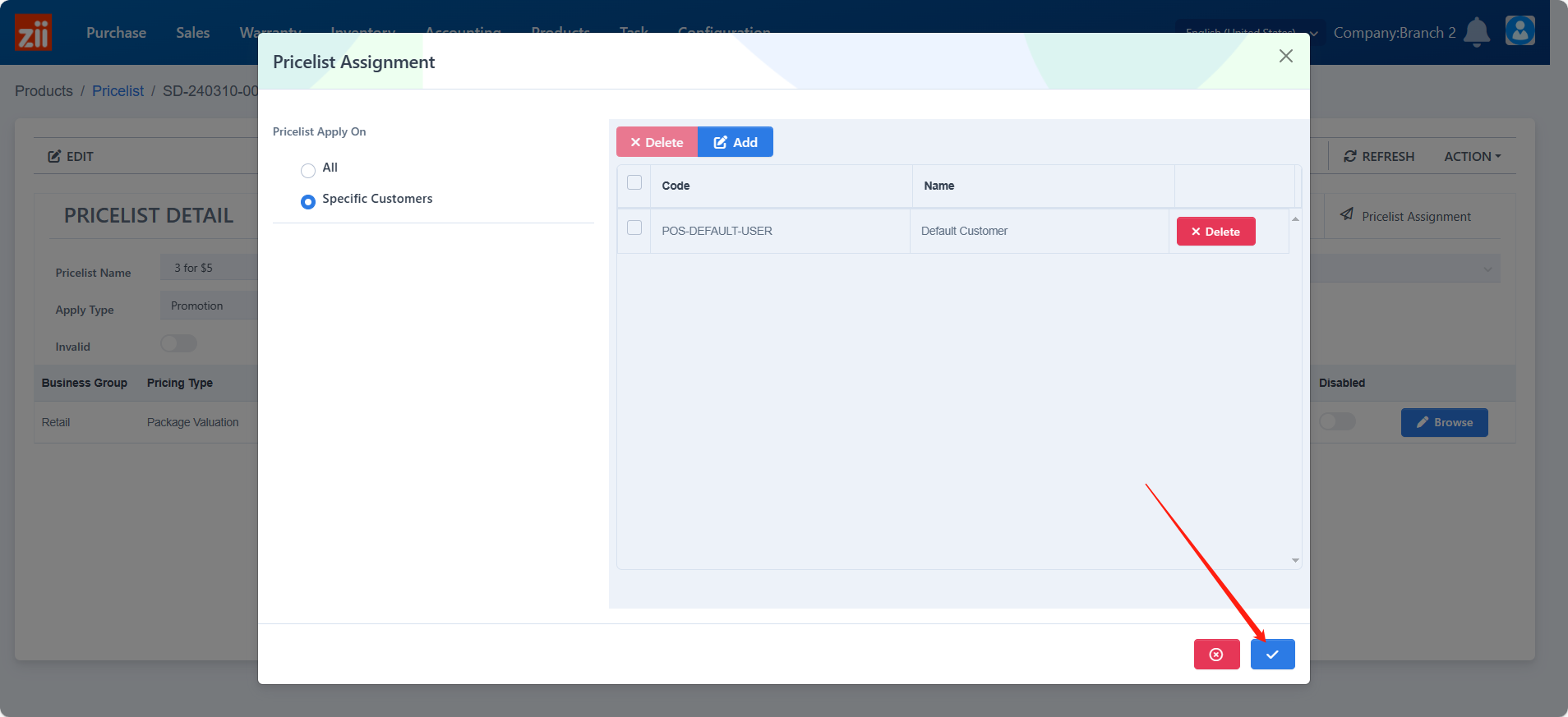The height and width of the screenshot is (717, 1568).
Task: Click the table scrollbar up arrow
Action: pos(1295,218)
